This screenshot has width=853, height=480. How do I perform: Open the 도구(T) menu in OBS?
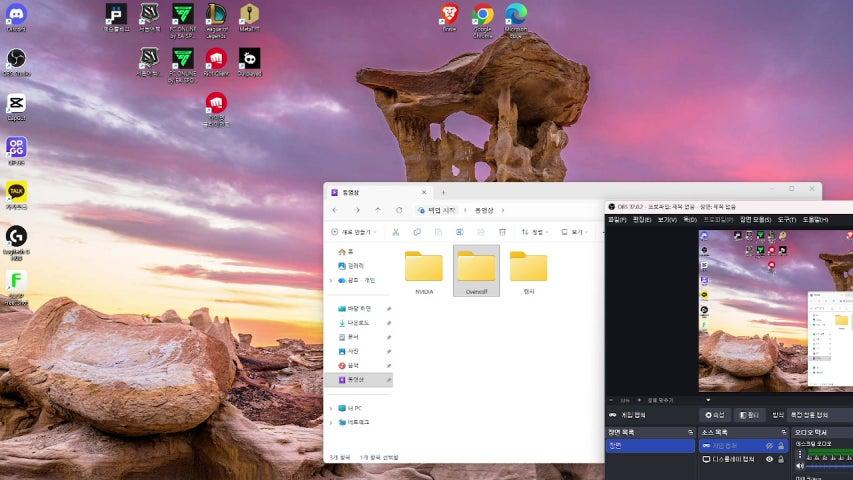coord(787,219)
